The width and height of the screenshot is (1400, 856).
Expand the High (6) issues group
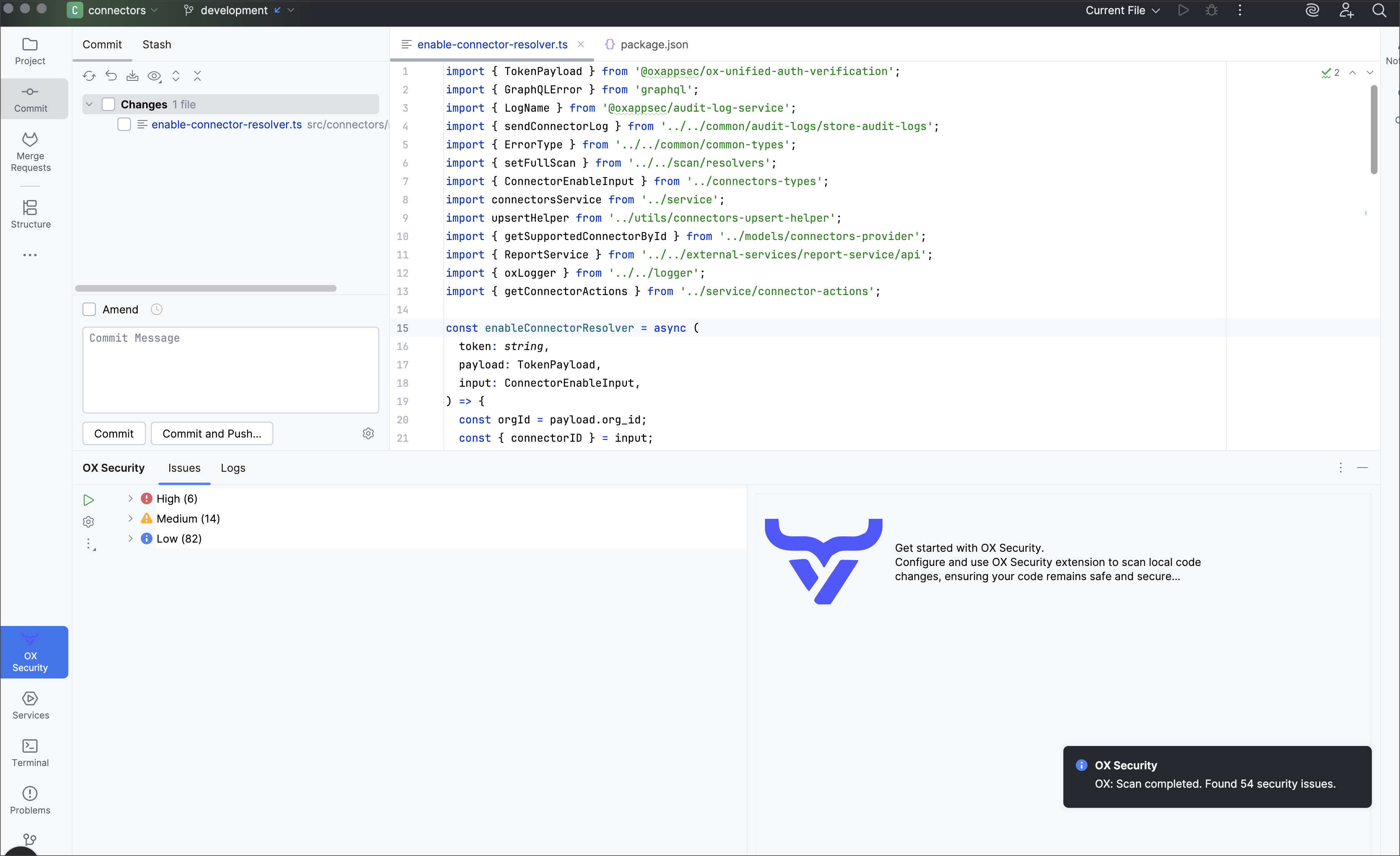point(130,498)
